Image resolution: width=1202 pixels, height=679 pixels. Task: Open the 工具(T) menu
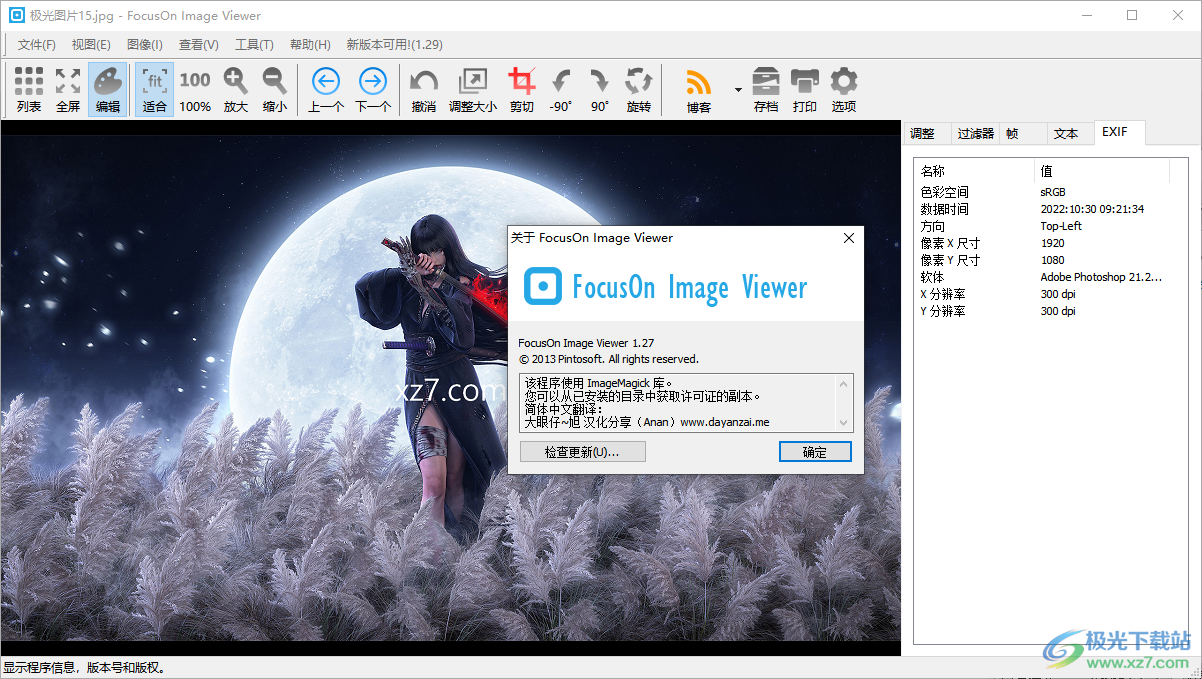click(x=254, y=45)
